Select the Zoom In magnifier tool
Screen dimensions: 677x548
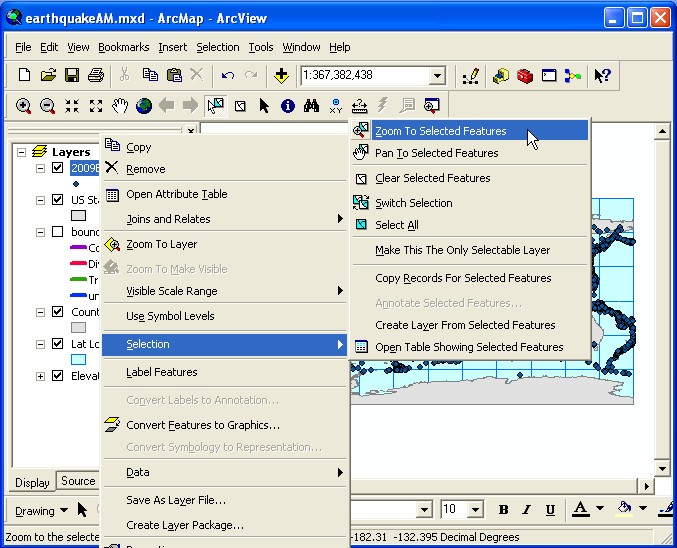[23, 105]
